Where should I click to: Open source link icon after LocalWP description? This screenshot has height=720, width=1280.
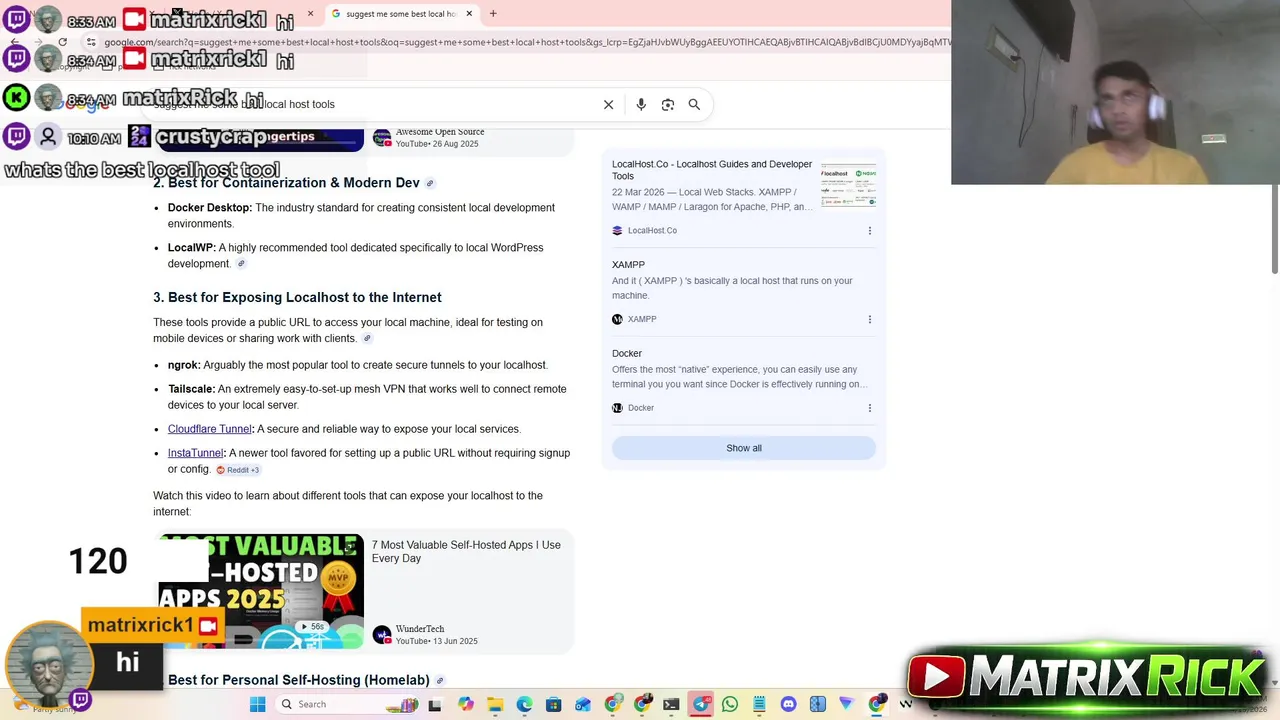(x=241, y=264)
